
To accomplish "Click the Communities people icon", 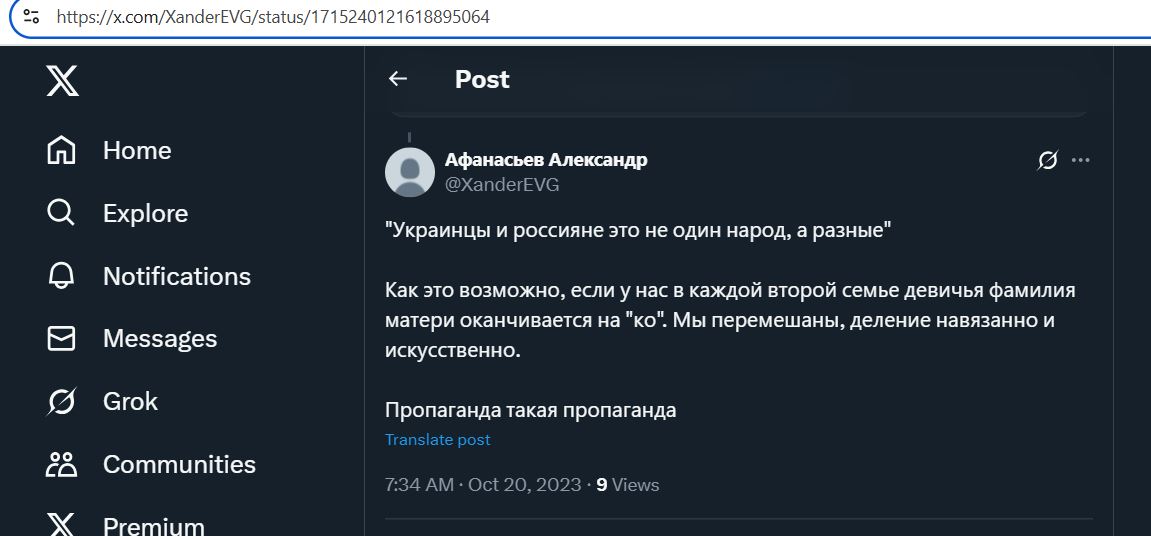I will pyautogui.click(x=61, y=464).
